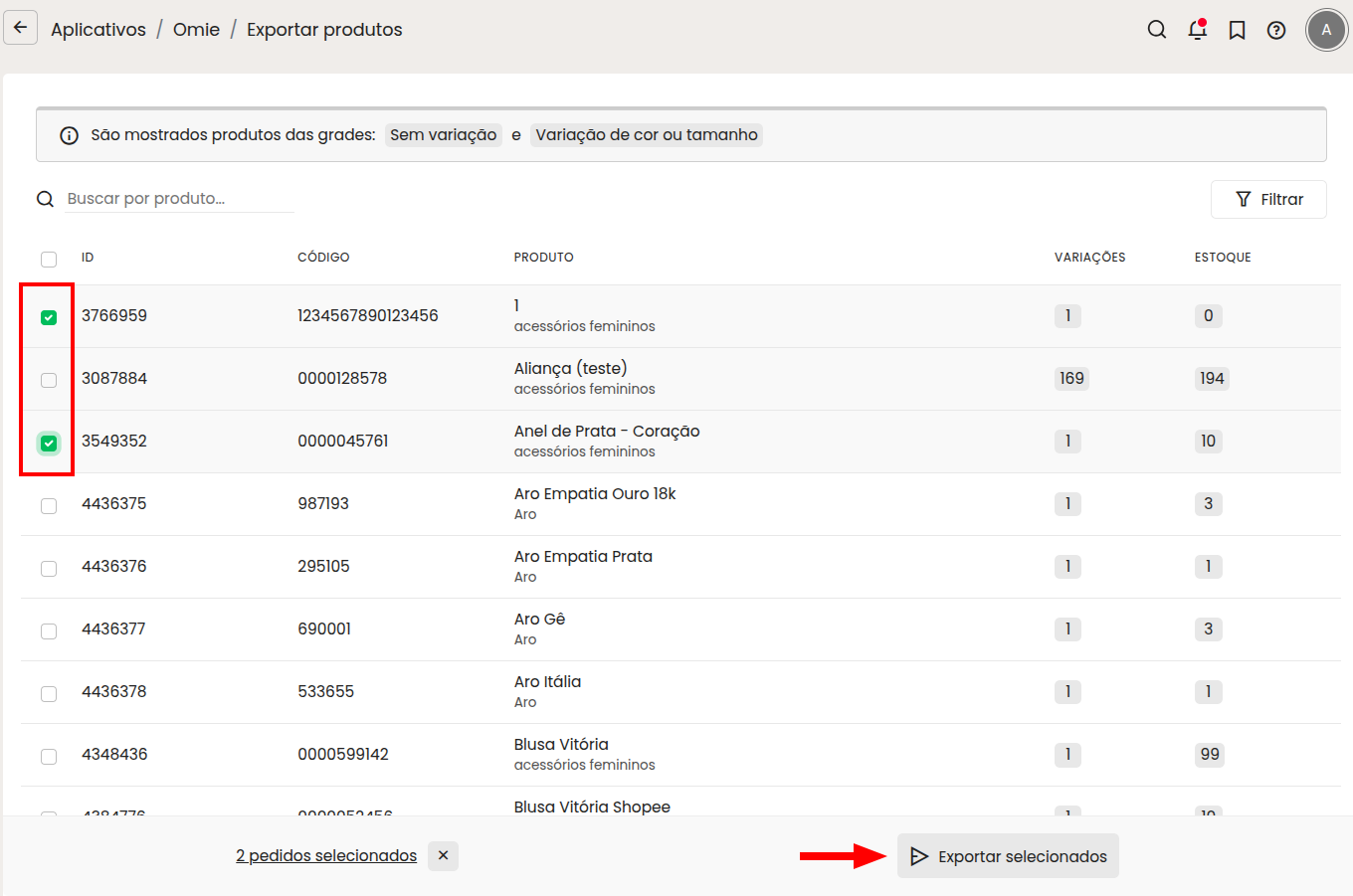This screenshot has width=1353, height=896.
Task: Uncheck product 3766959 checkbox
Action: click(x=49, y=317)
